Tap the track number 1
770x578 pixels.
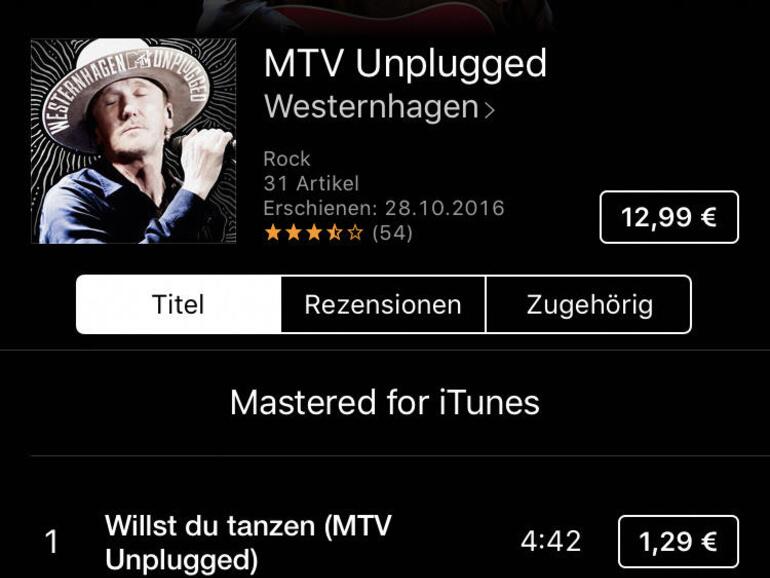point(51,543)
